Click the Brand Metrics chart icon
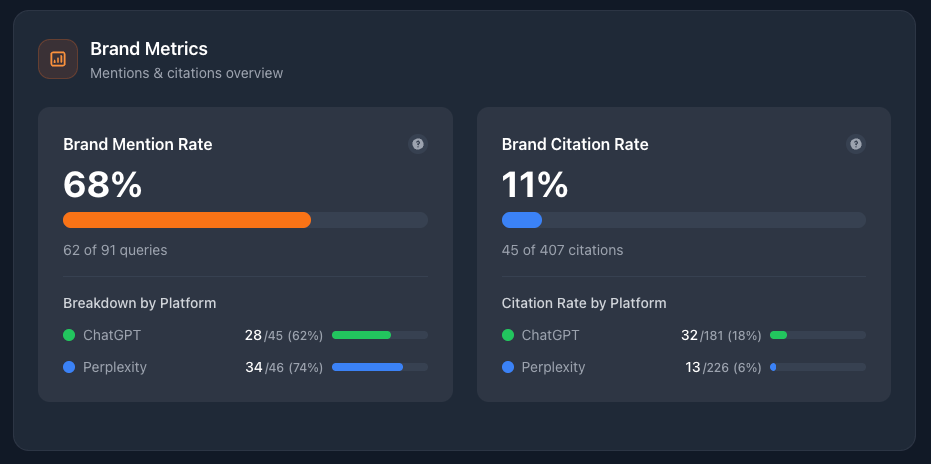This screenshot has height=464, width=931. 58,59
